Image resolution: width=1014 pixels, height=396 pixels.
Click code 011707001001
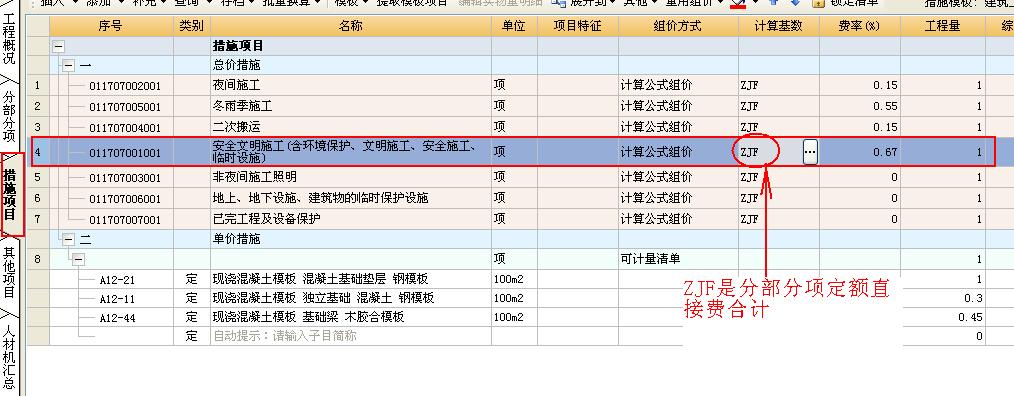point(125,153)
